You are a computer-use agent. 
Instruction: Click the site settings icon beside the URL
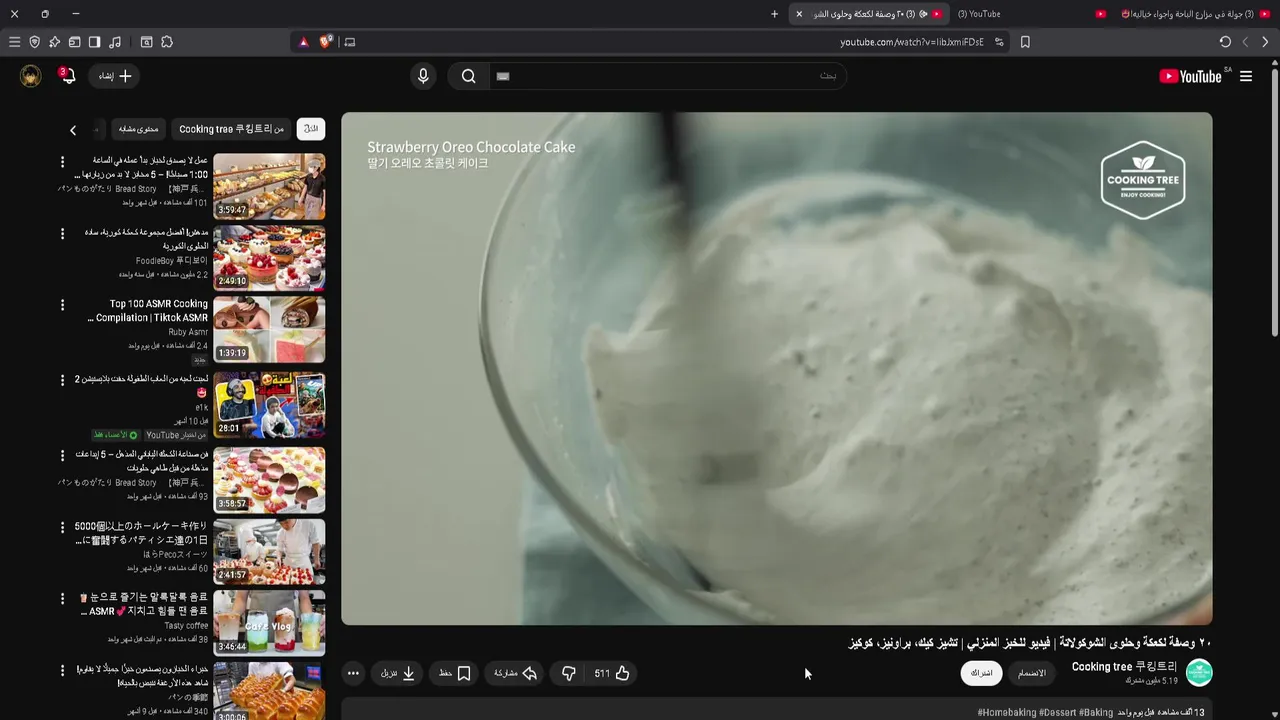pos(999,42)
